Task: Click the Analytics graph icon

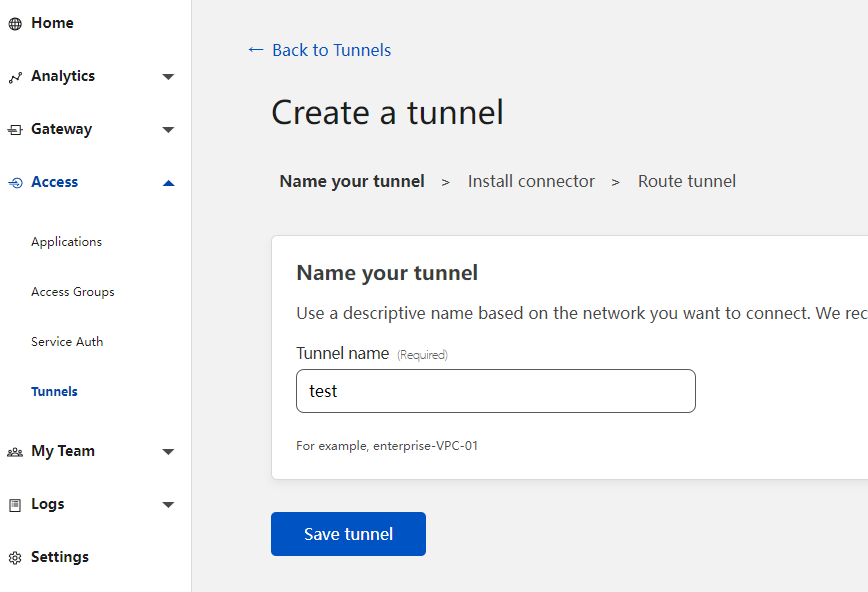Action: tap(15, 77)
